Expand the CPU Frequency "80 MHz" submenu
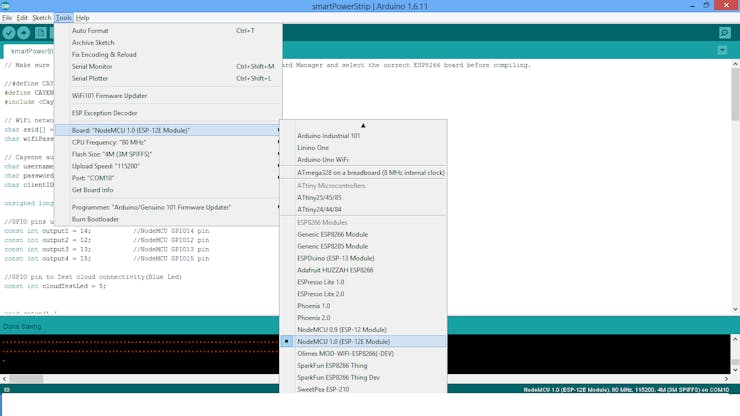 point(168,142)
